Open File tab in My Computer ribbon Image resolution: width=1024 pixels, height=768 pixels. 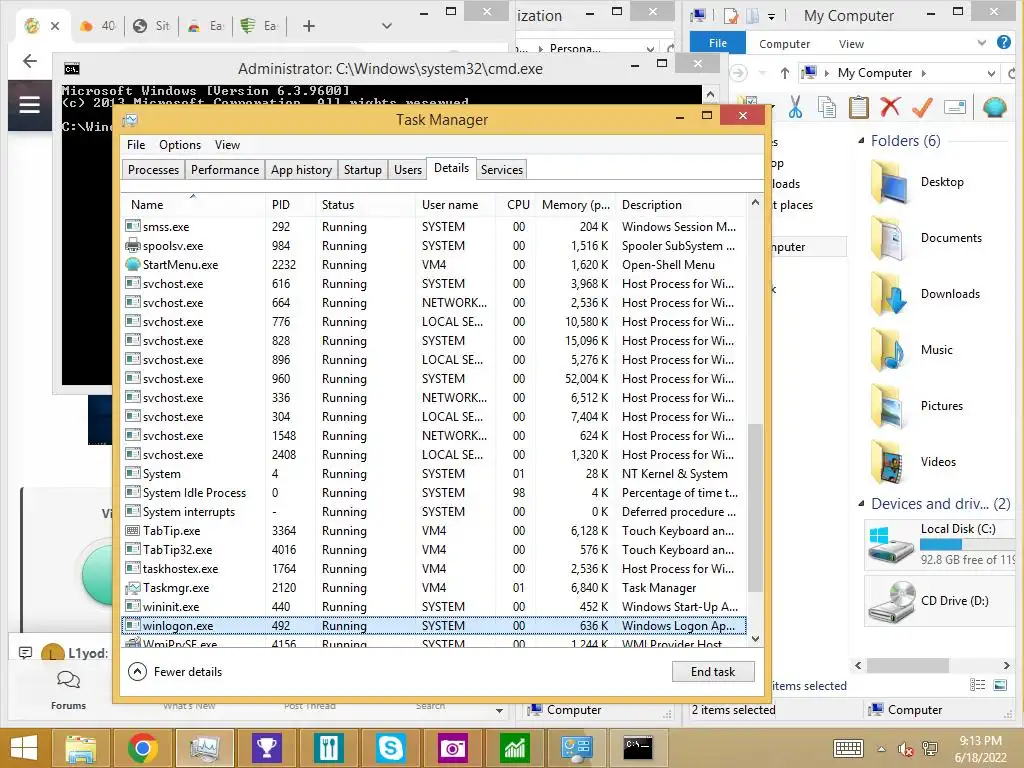[x=718, y=43]
